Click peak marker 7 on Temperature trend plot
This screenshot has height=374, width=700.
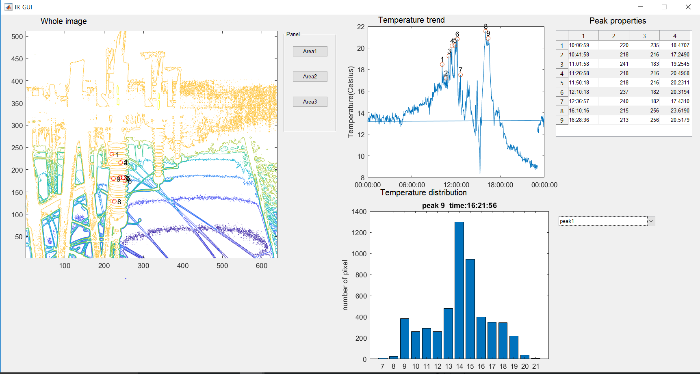[x=460, y=75]
